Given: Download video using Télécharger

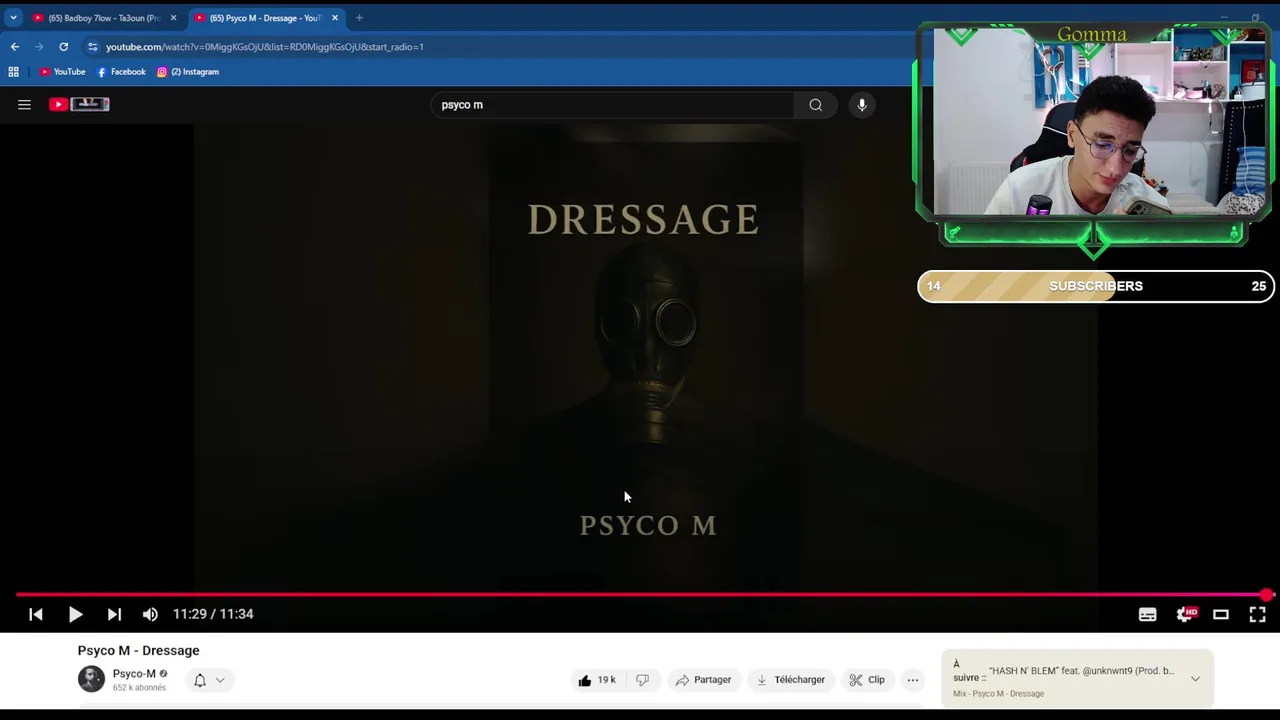Looking at the screenshot, I should 791,680.
